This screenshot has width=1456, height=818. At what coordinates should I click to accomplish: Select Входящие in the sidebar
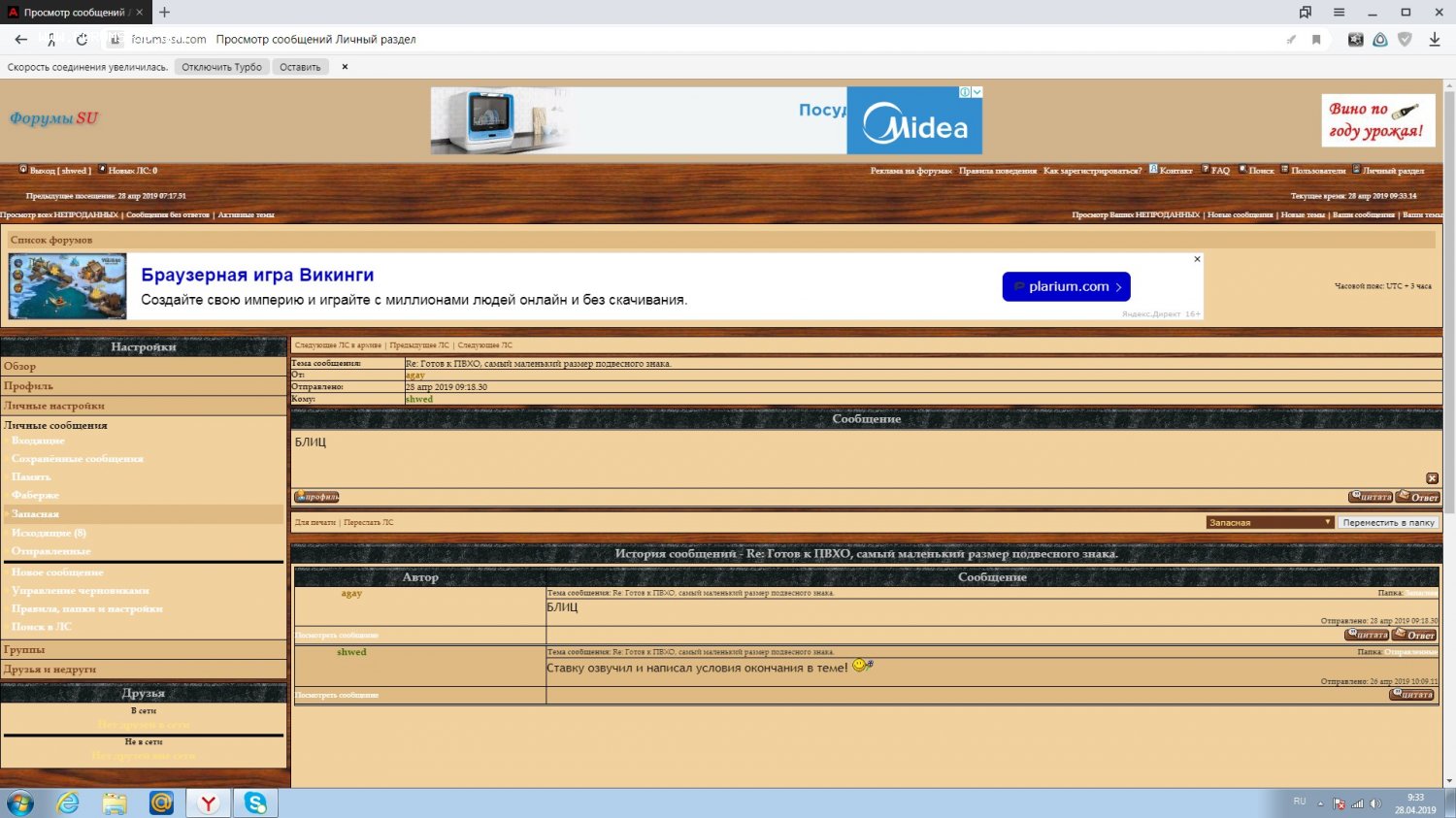[38, 441]
